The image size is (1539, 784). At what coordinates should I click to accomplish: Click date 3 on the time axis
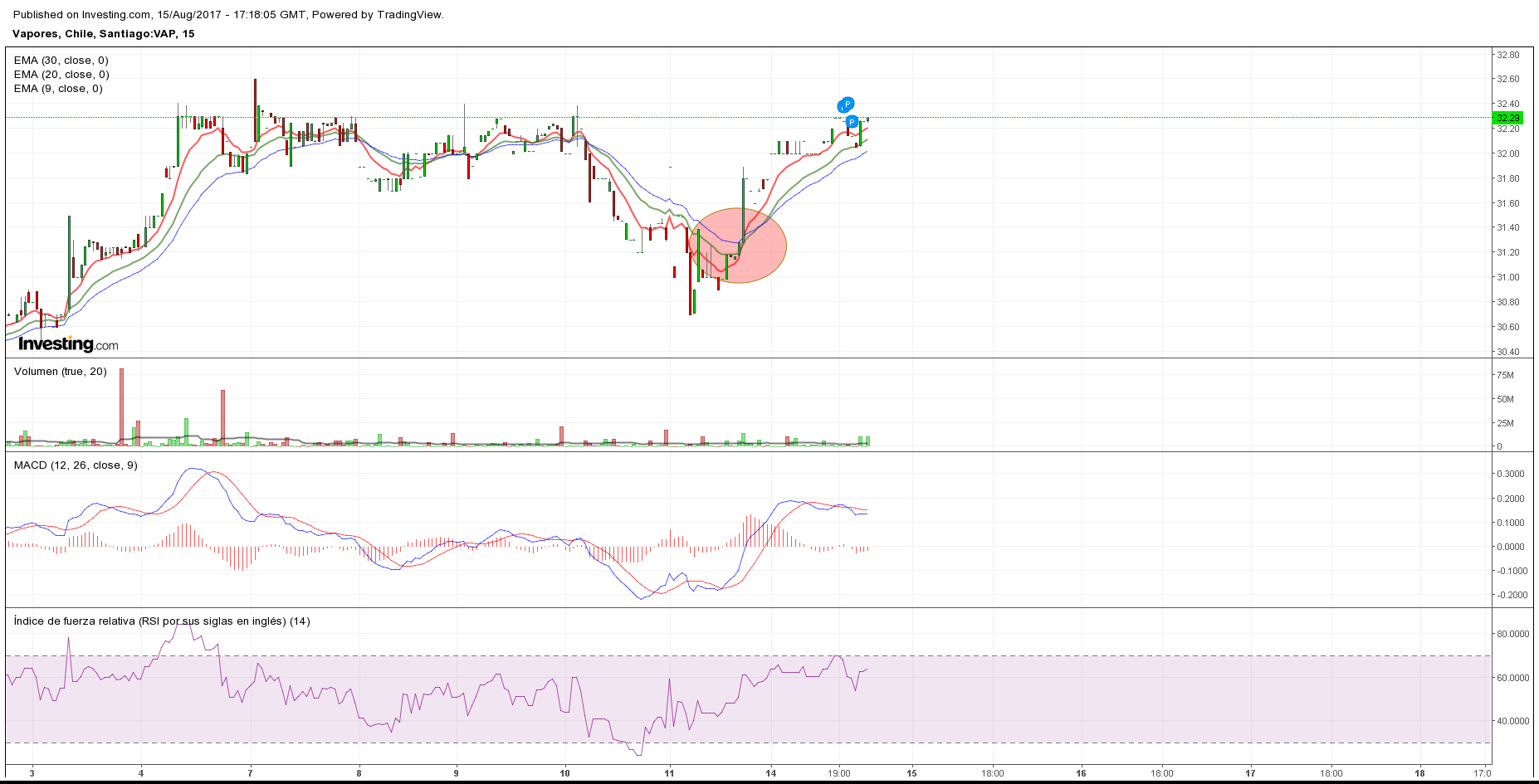(x=32, y=773)
